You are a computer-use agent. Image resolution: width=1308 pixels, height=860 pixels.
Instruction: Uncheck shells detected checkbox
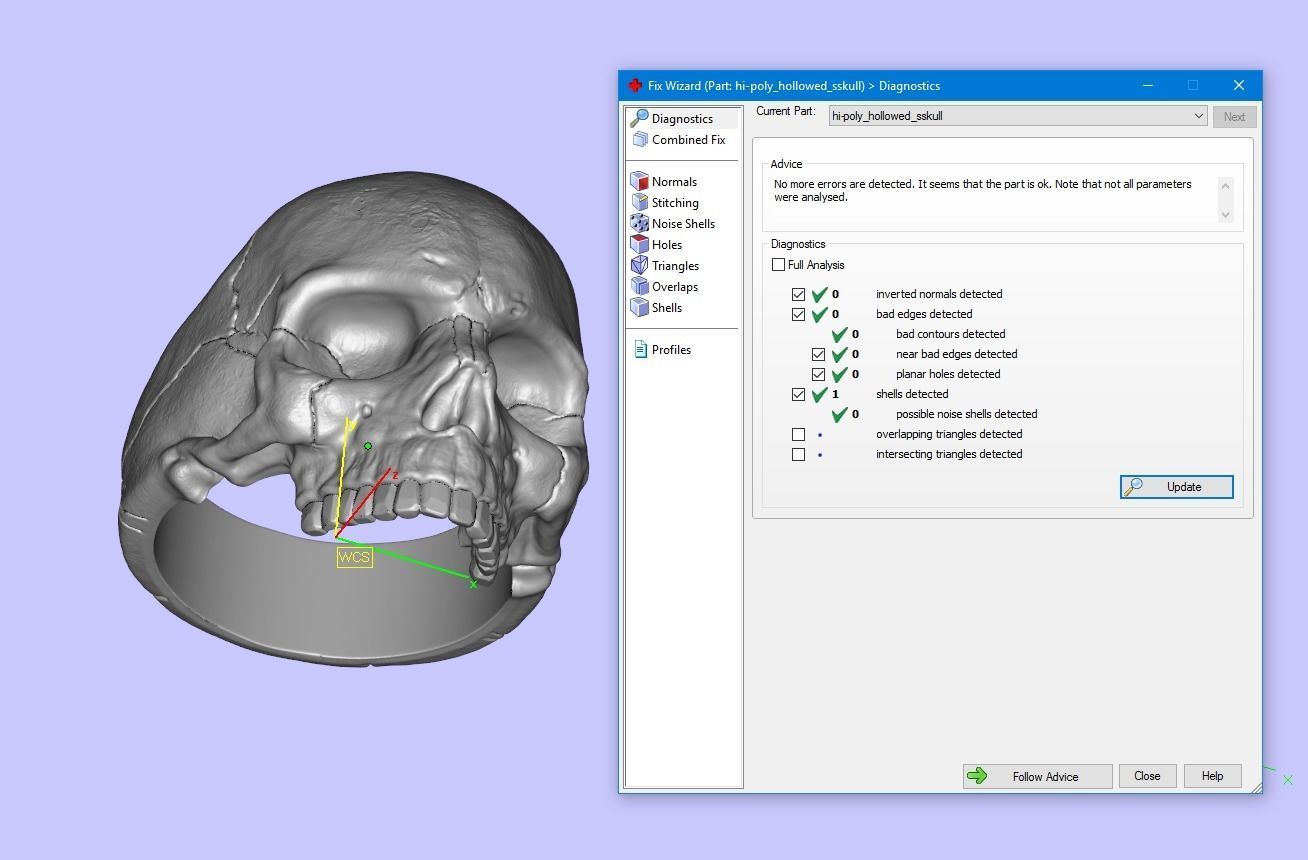click(x=798, y=394)
